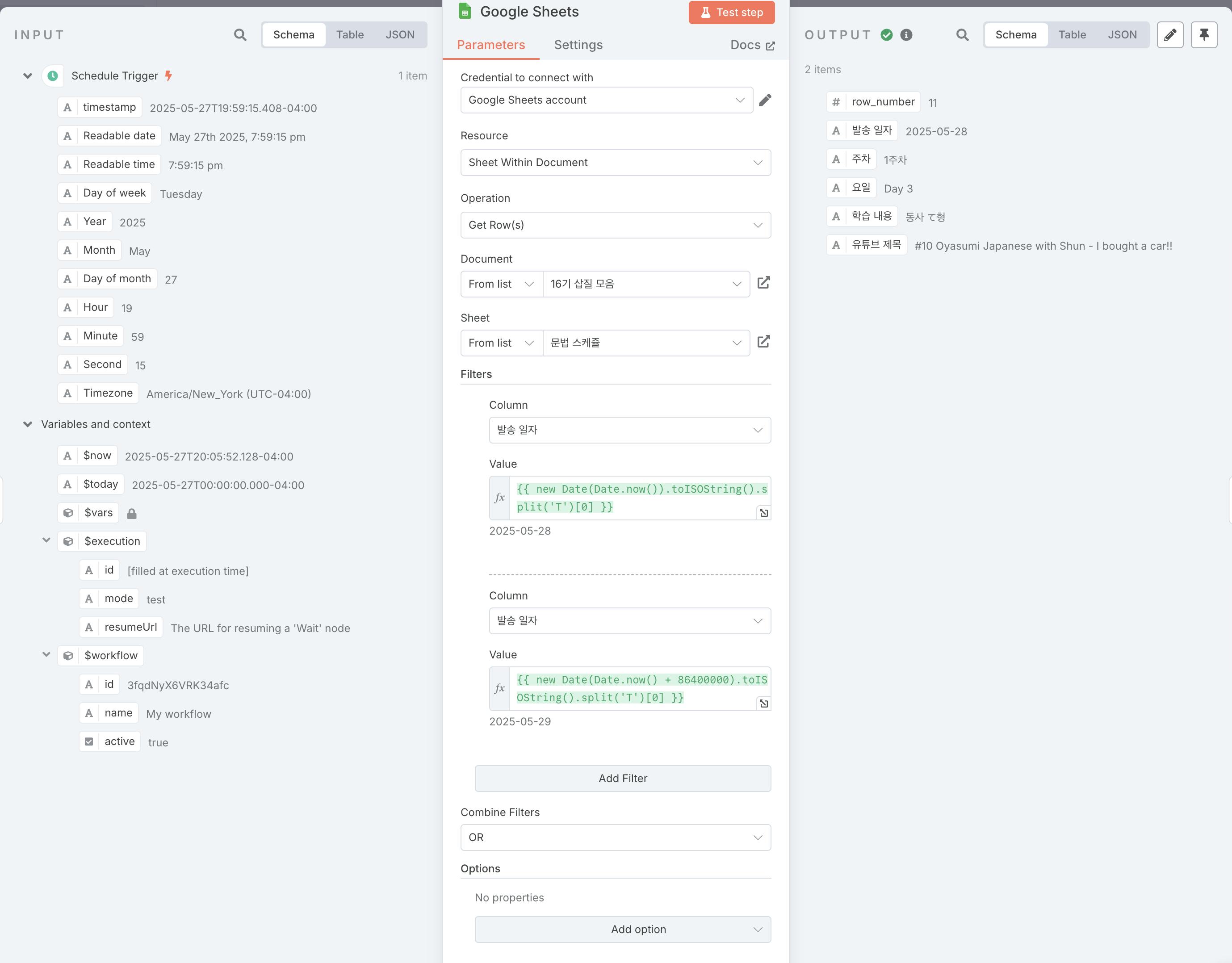The image size is (1232, 963).
Task: Click the resumeUrl field pill
Action: pos(122,627)
